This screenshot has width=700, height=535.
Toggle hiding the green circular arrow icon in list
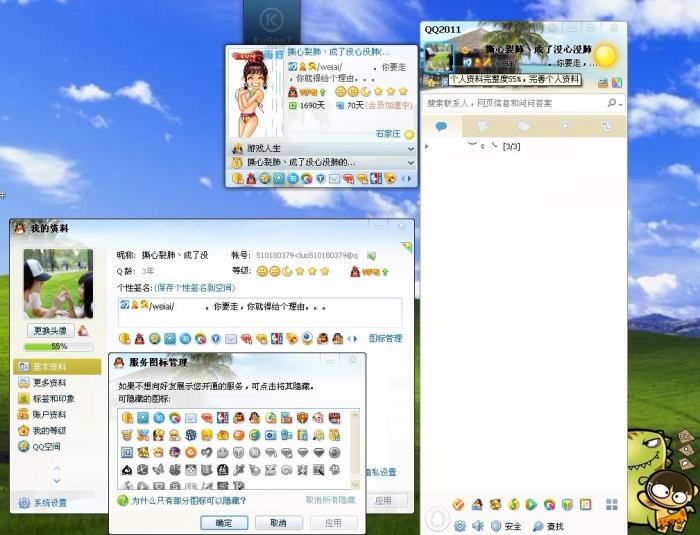tap(254, 435)
